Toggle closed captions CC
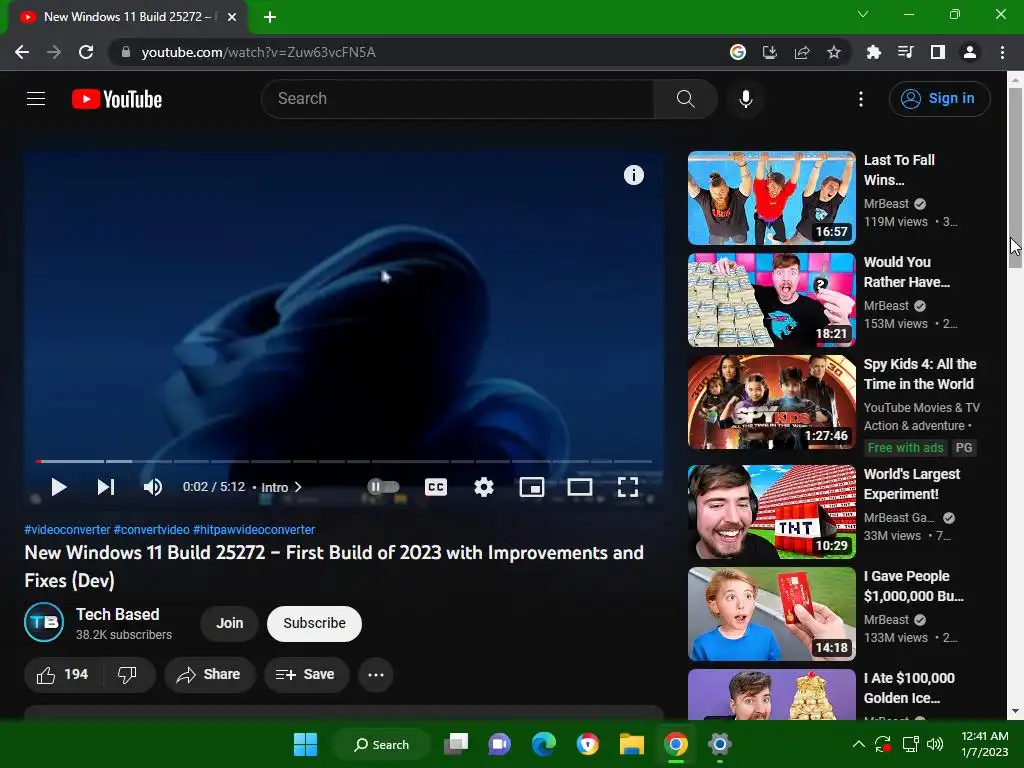This screenshot has width=1024, height=768. pyautogui.click(x=436, y=487)
